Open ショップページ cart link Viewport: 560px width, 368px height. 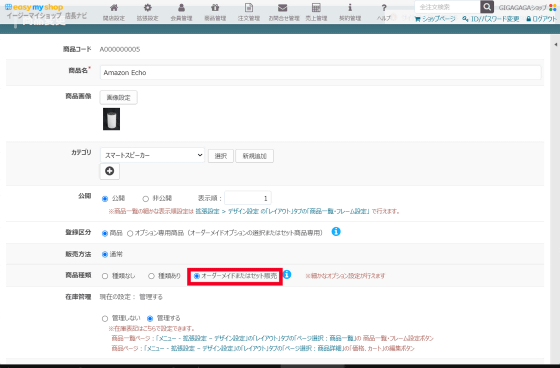point(435,19)
